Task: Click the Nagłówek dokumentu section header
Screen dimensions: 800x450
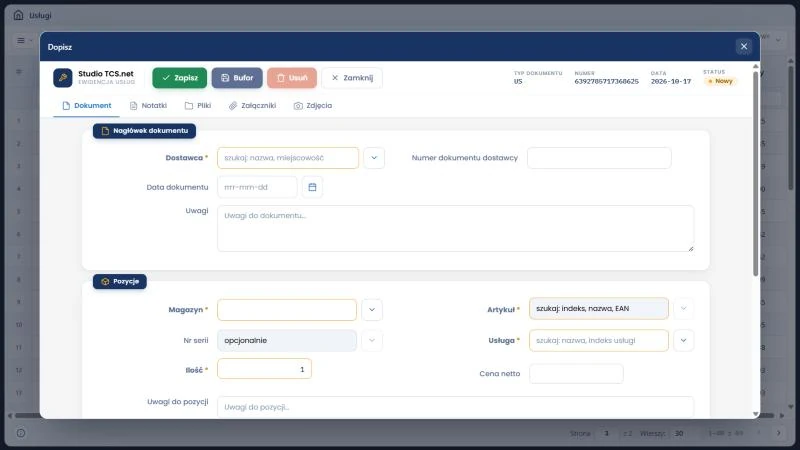Action: (144, 131)
